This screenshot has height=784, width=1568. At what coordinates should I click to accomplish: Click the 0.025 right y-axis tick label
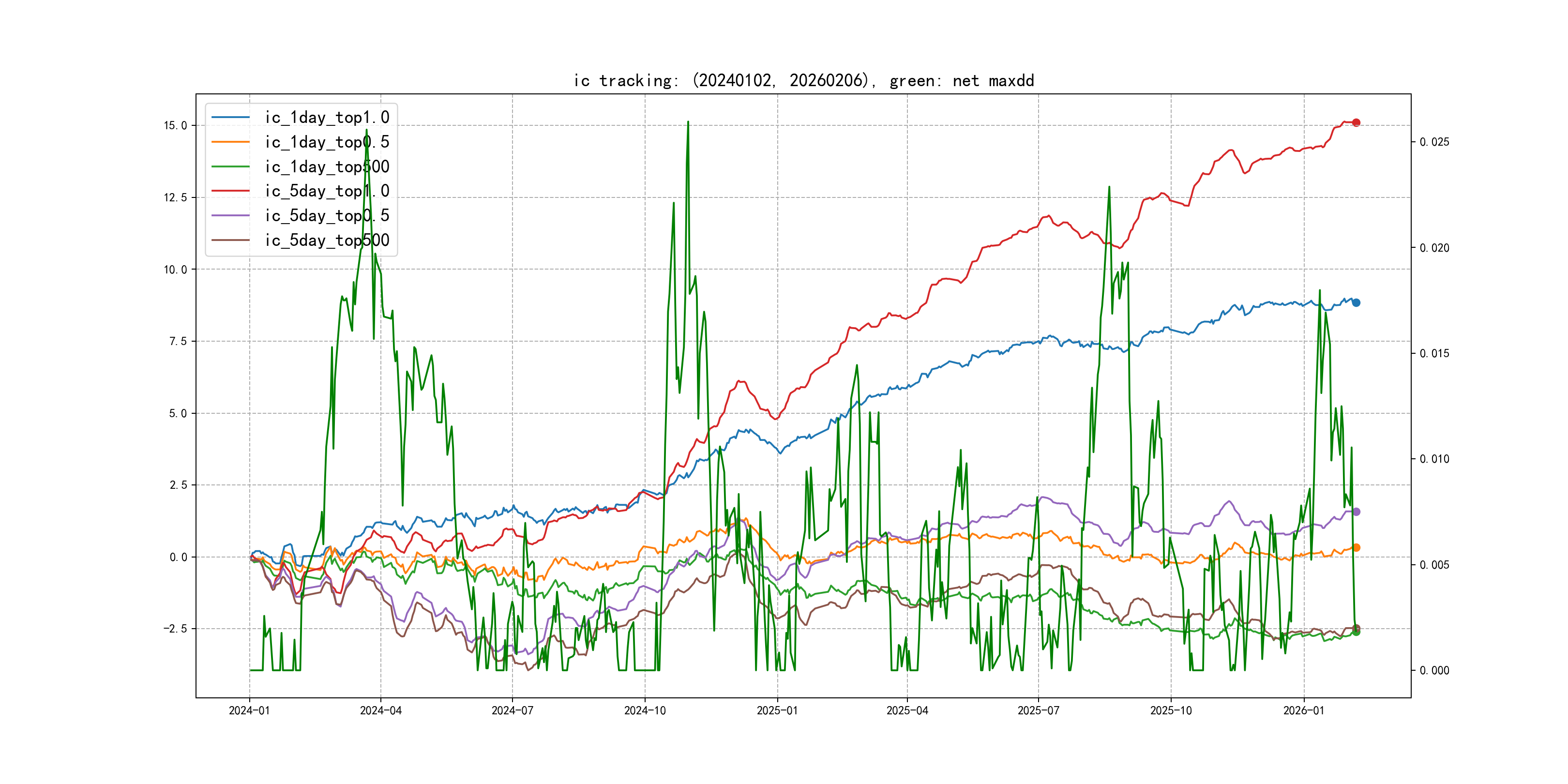[x=1434, y=142]
